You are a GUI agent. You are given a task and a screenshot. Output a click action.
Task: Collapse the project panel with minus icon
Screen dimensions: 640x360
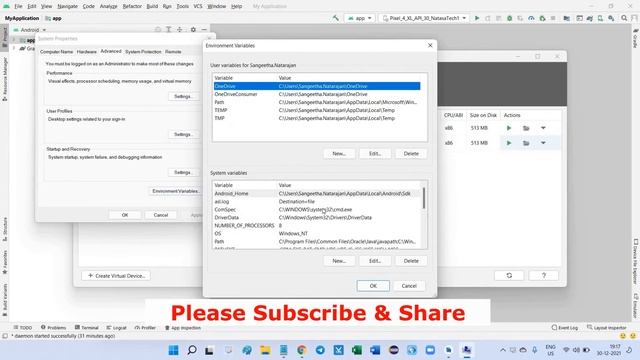point(204,30)
